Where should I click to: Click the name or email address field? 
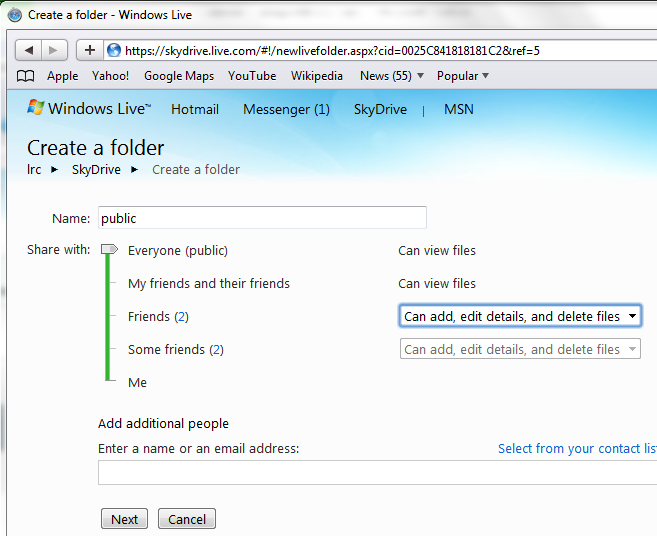coord(377,473)
